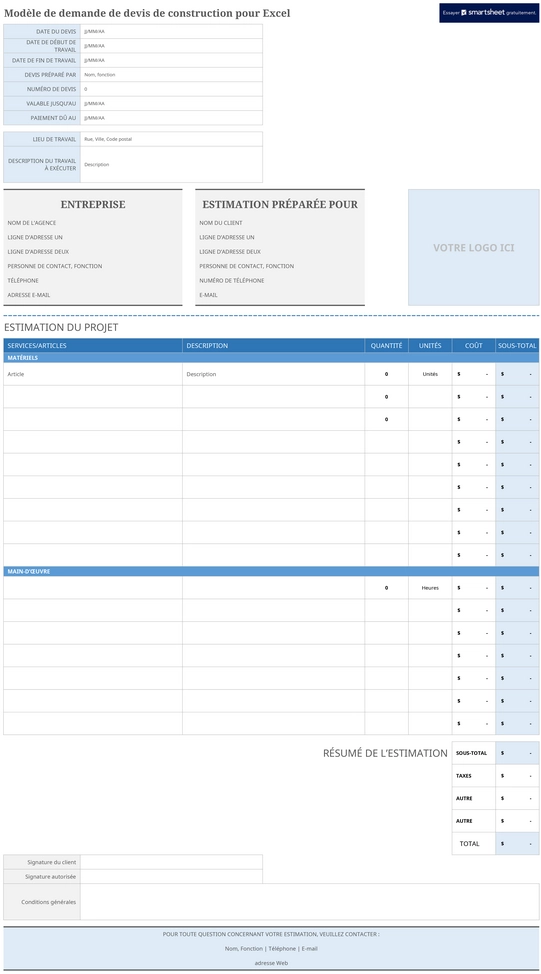Select the PAIEMENT DÛ AU date cell

click(171, 118)
